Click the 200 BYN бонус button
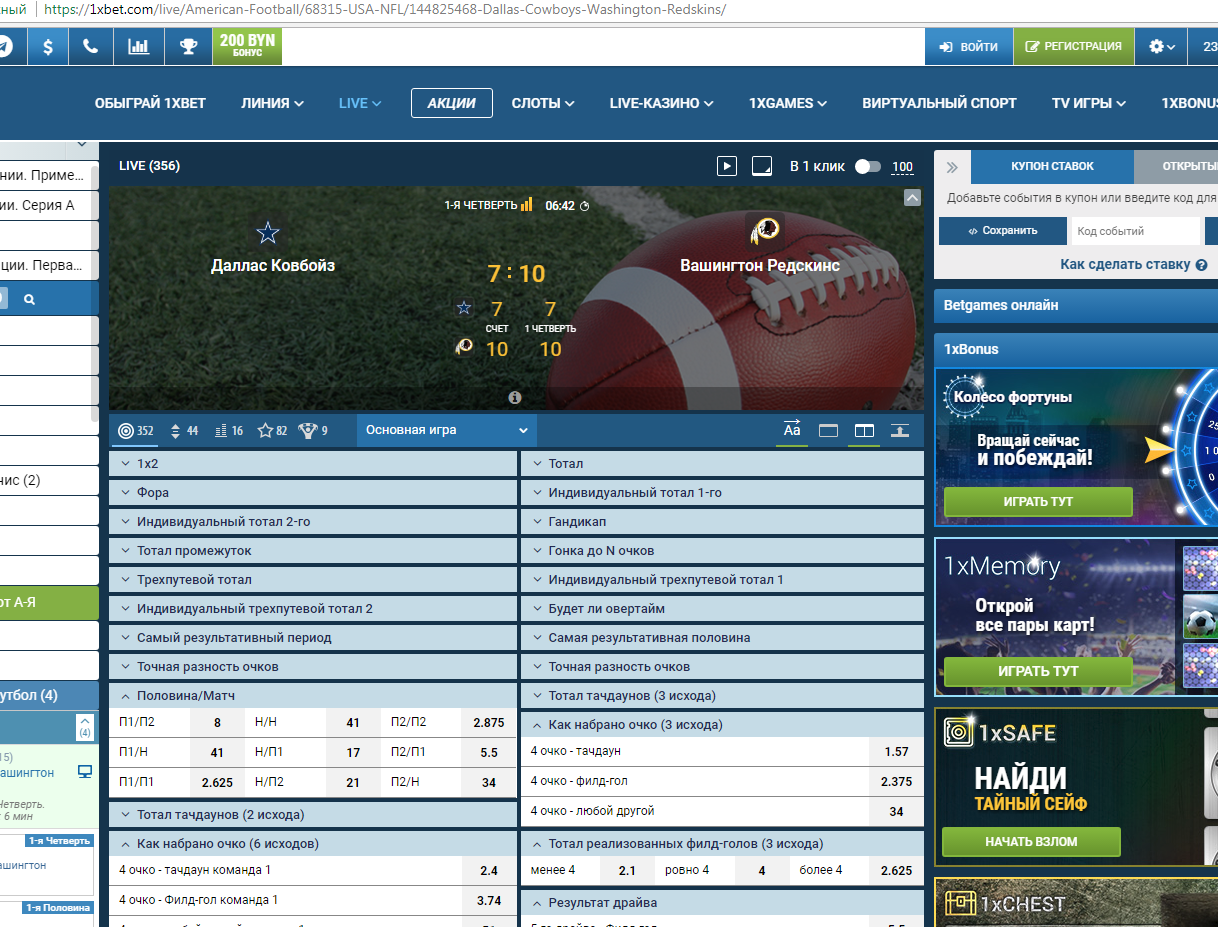 247,46
